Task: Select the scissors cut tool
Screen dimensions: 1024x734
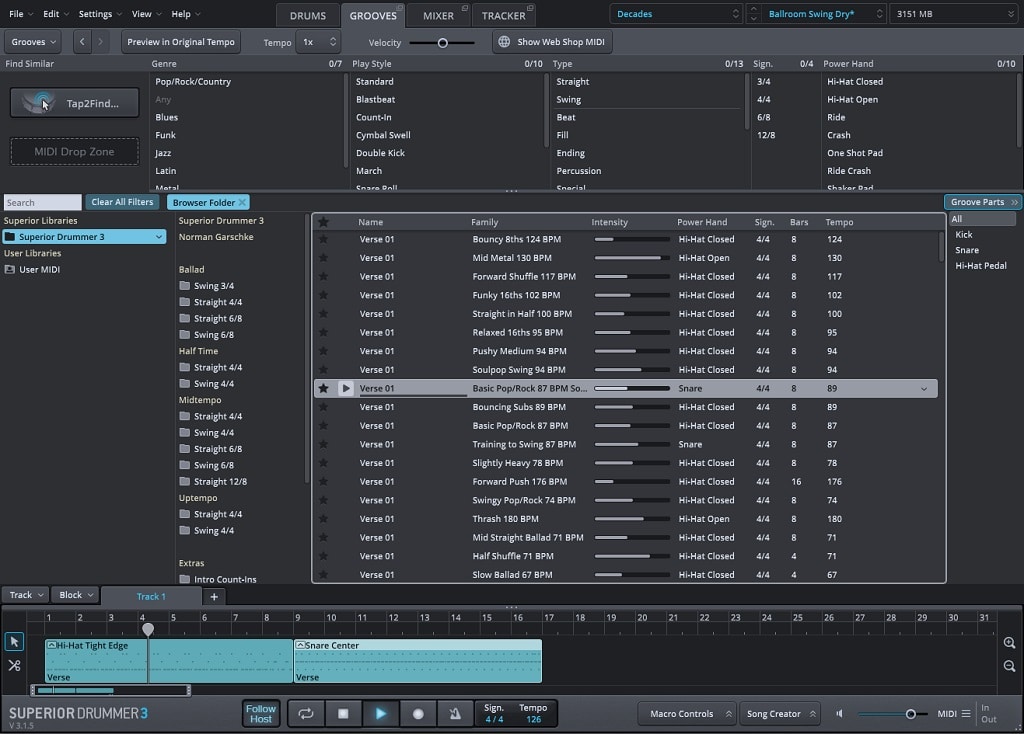Action: click(x=14, y=665)
